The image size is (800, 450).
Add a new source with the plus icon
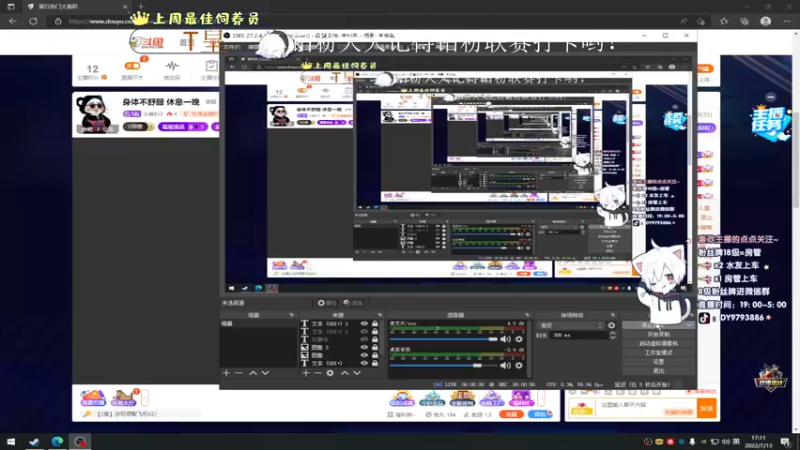pos(305,373)
